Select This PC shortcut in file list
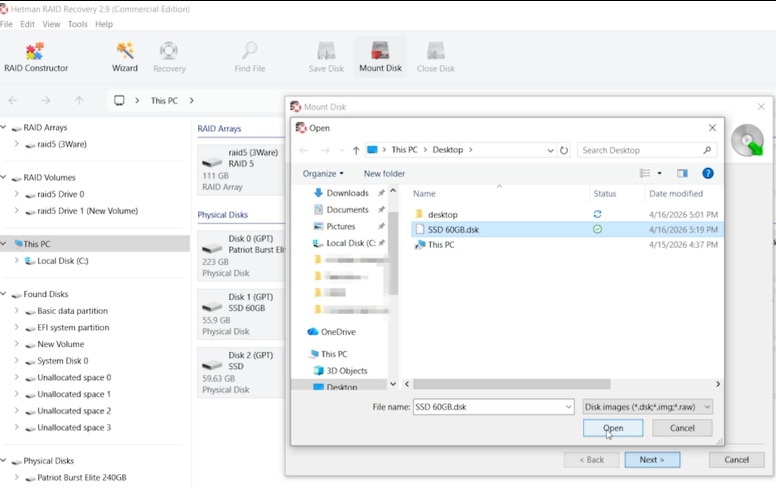The height and width of the screenshot is (488, 776). tap(441, 244)
